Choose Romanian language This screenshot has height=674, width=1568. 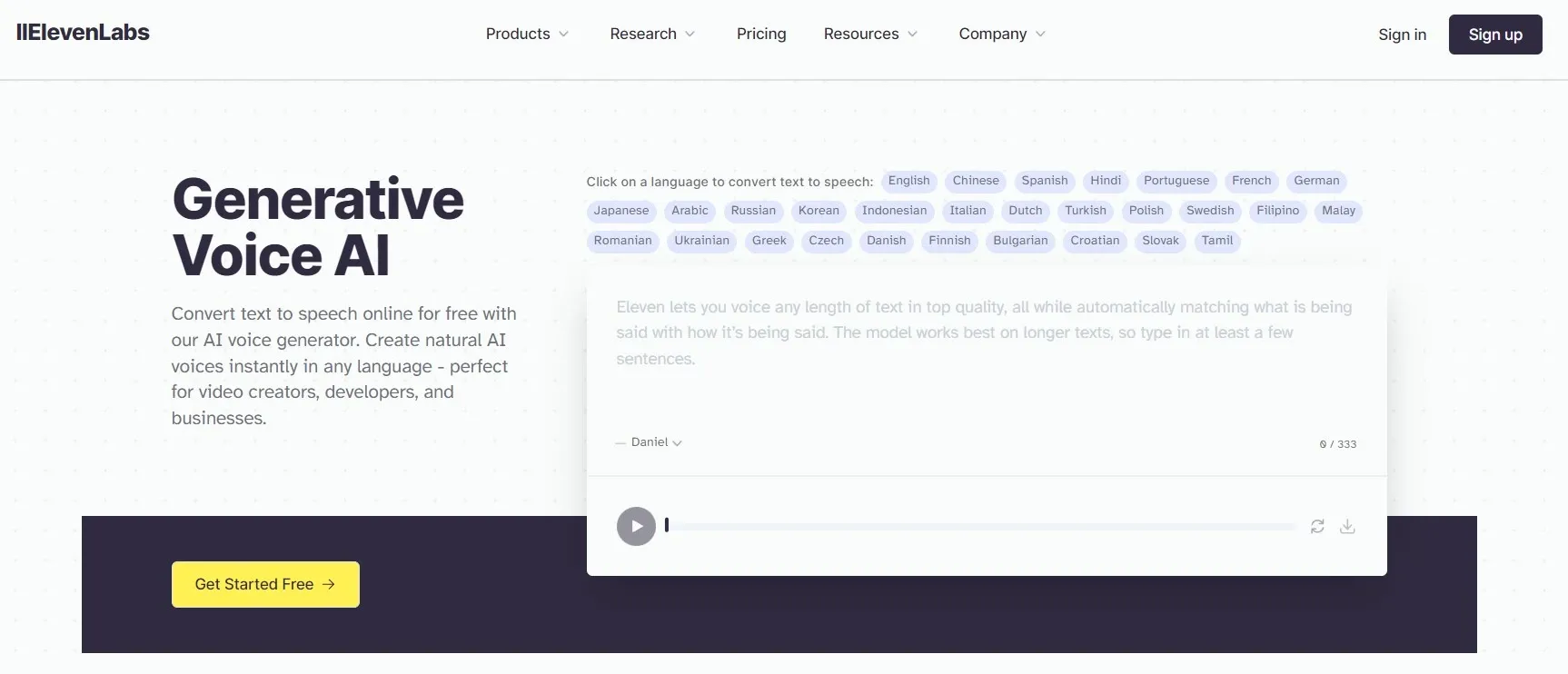pos(623,241)
